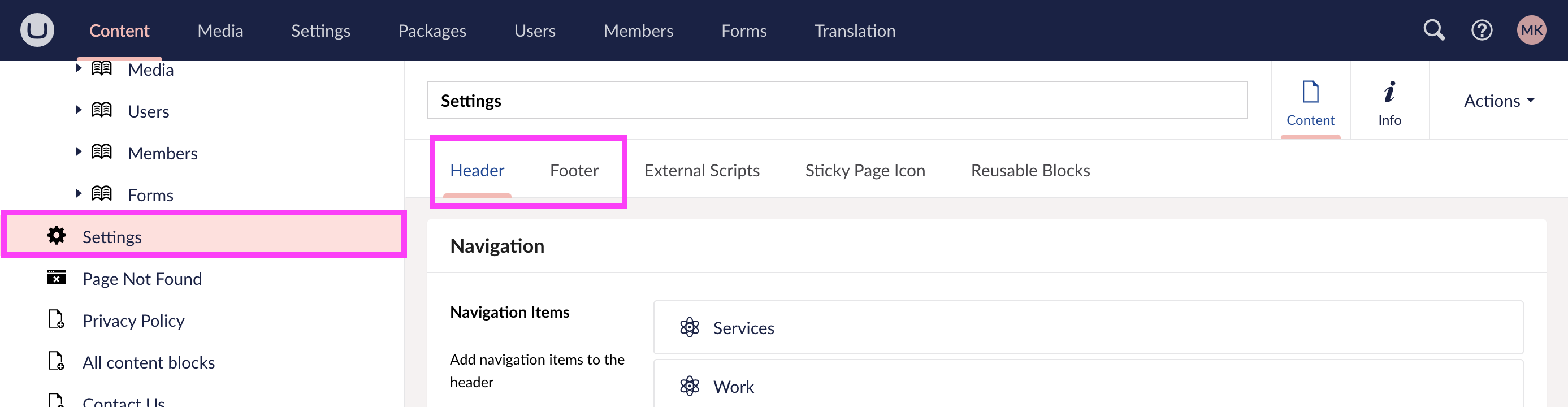This screenshot has height=407, width=1568.
Task: Open the Forms node label in tree
Action: (150, 196)
